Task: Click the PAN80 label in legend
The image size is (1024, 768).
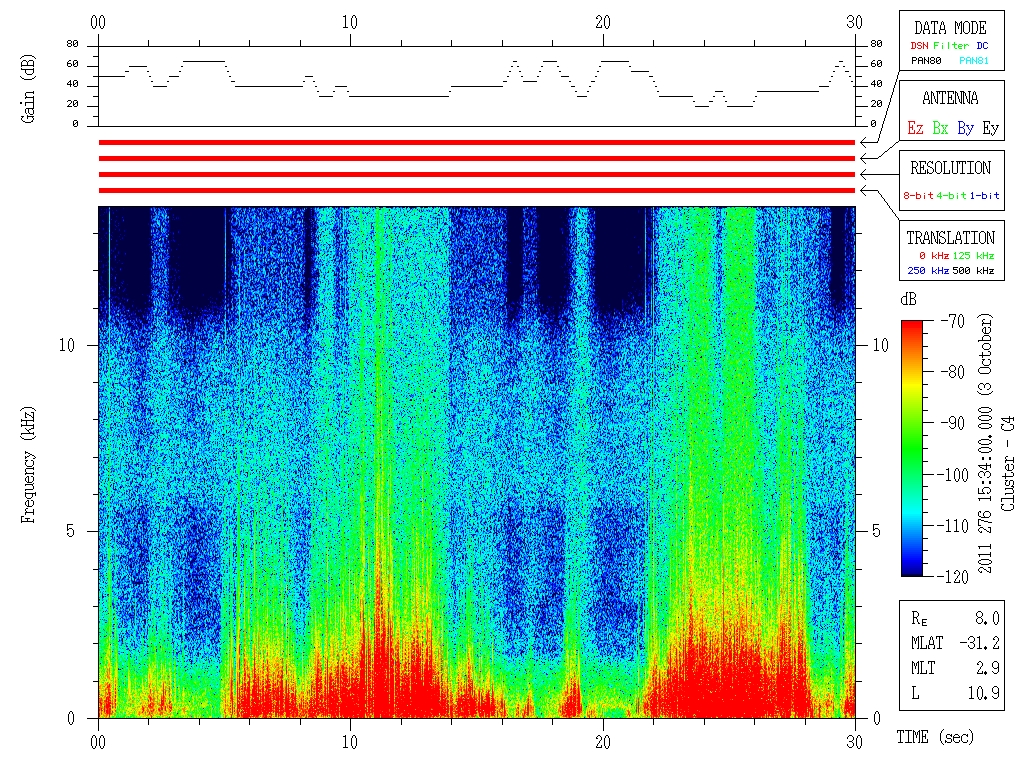Action: tap(926, 61)
